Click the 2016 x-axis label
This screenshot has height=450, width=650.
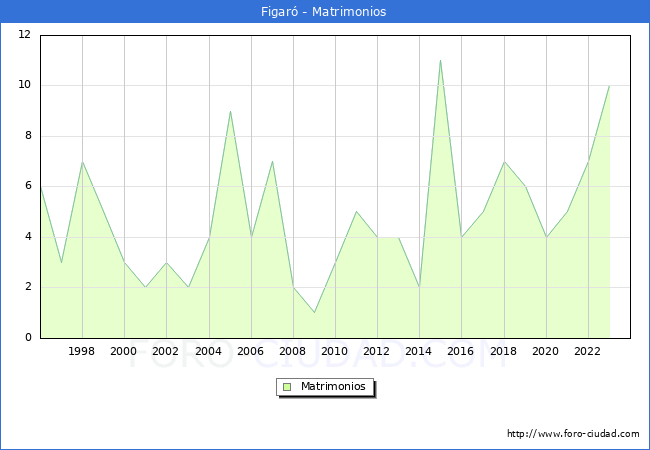click(461, 351)
